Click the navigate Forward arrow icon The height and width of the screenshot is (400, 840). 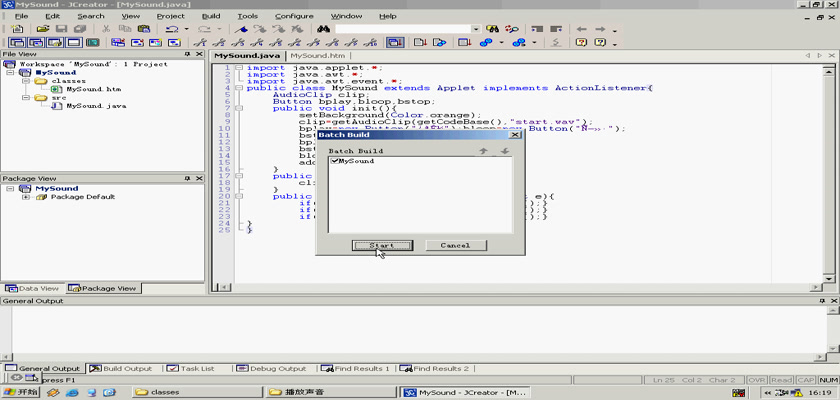pyautogui.click(x=600, y=29)
